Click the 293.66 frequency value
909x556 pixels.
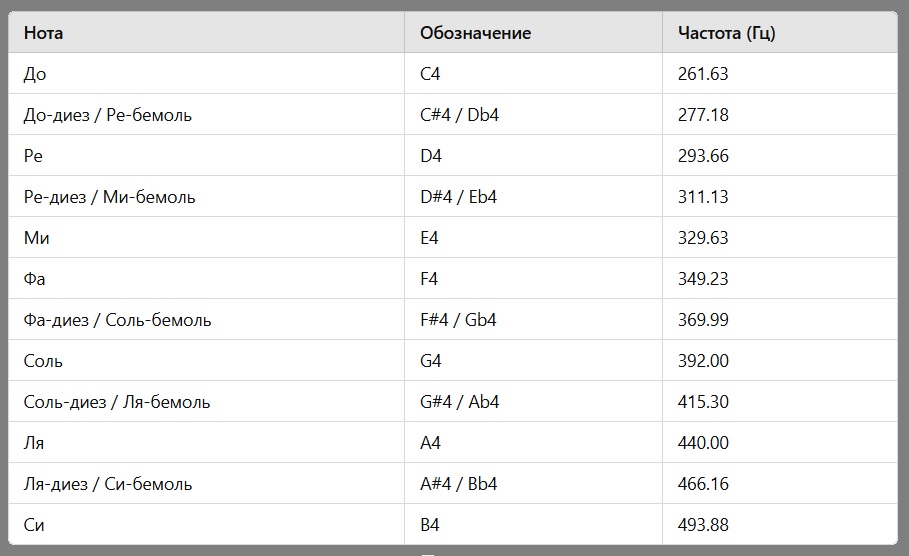[x=703, y=156]
